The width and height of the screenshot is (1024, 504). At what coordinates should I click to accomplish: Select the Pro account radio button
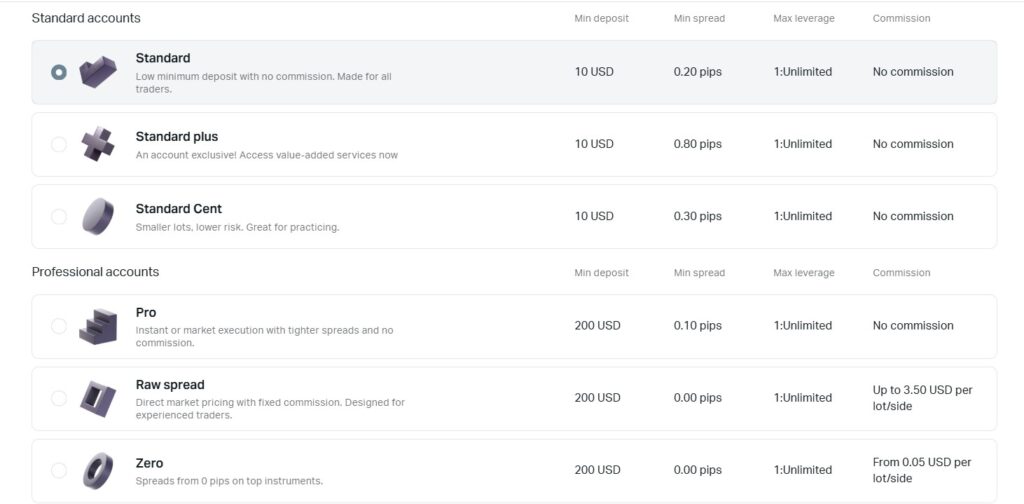59,326
